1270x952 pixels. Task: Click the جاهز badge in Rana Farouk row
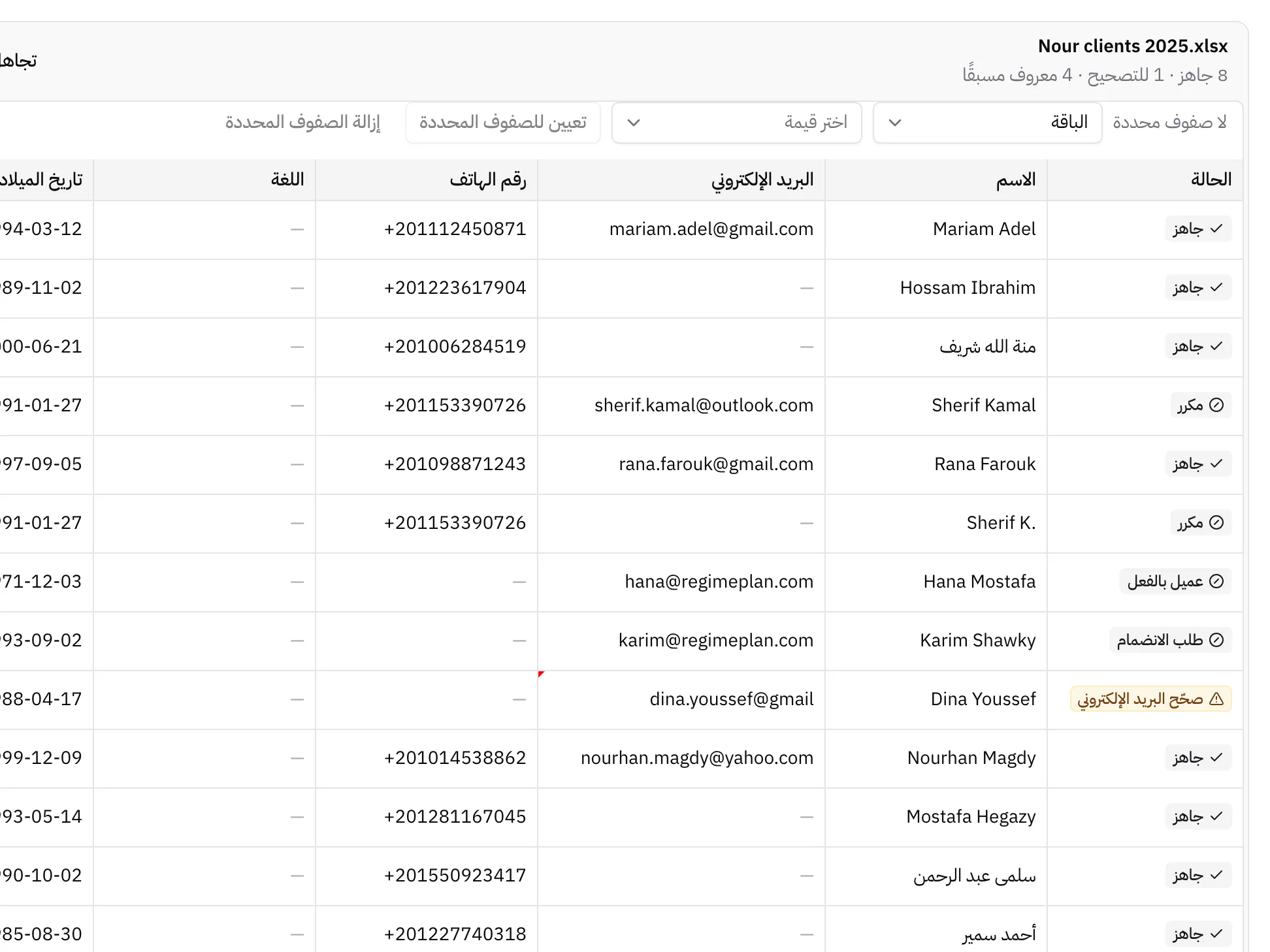click(1198, 464)
